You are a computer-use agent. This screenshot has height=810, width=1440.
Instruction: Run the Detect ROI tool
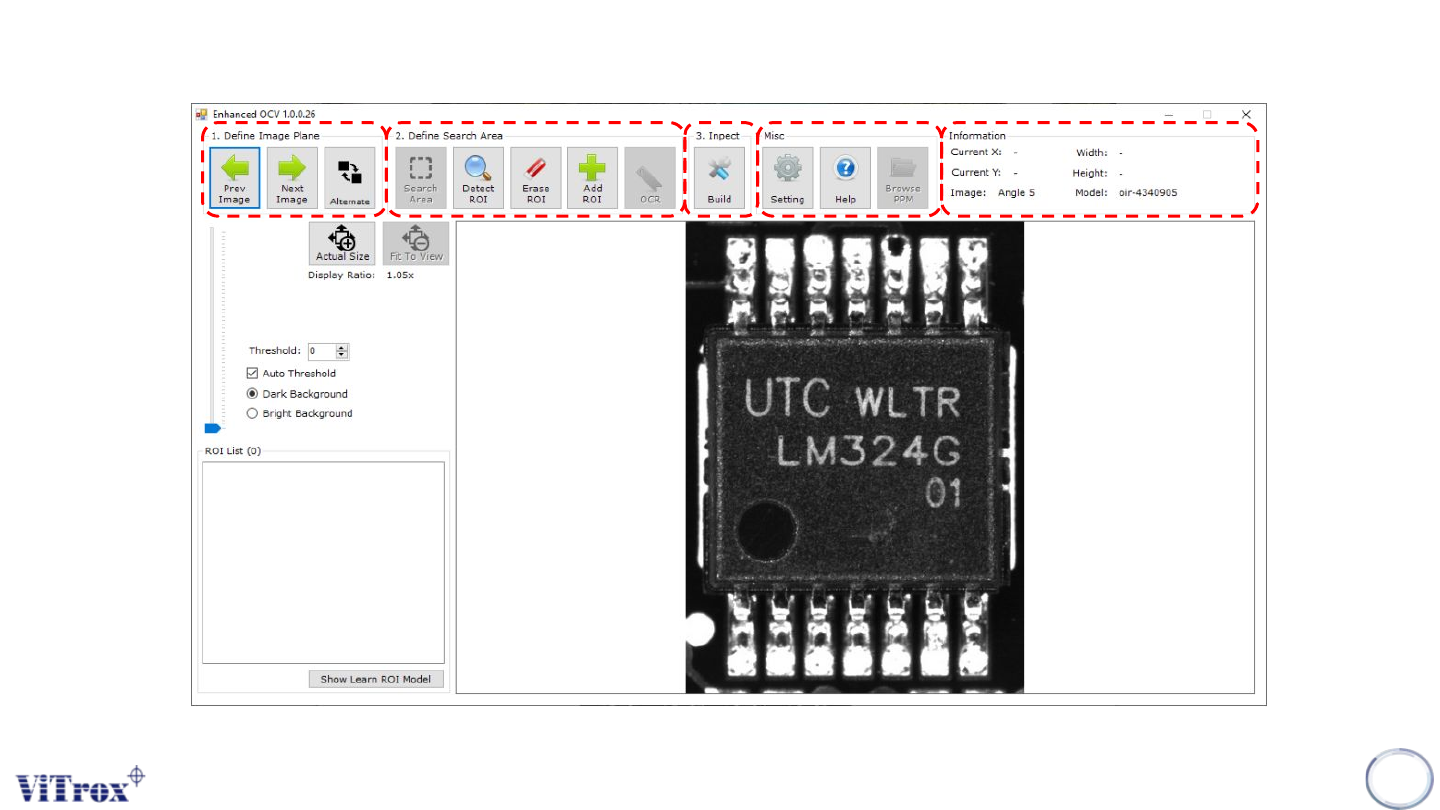click(x=478, y=178)
